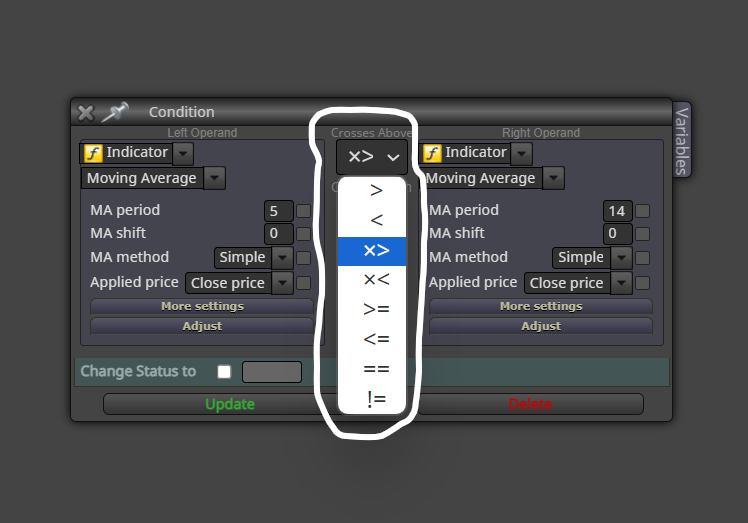Click Adjust under the left operand
Viewport: 748px width, 523px height.
click(202, 326)
